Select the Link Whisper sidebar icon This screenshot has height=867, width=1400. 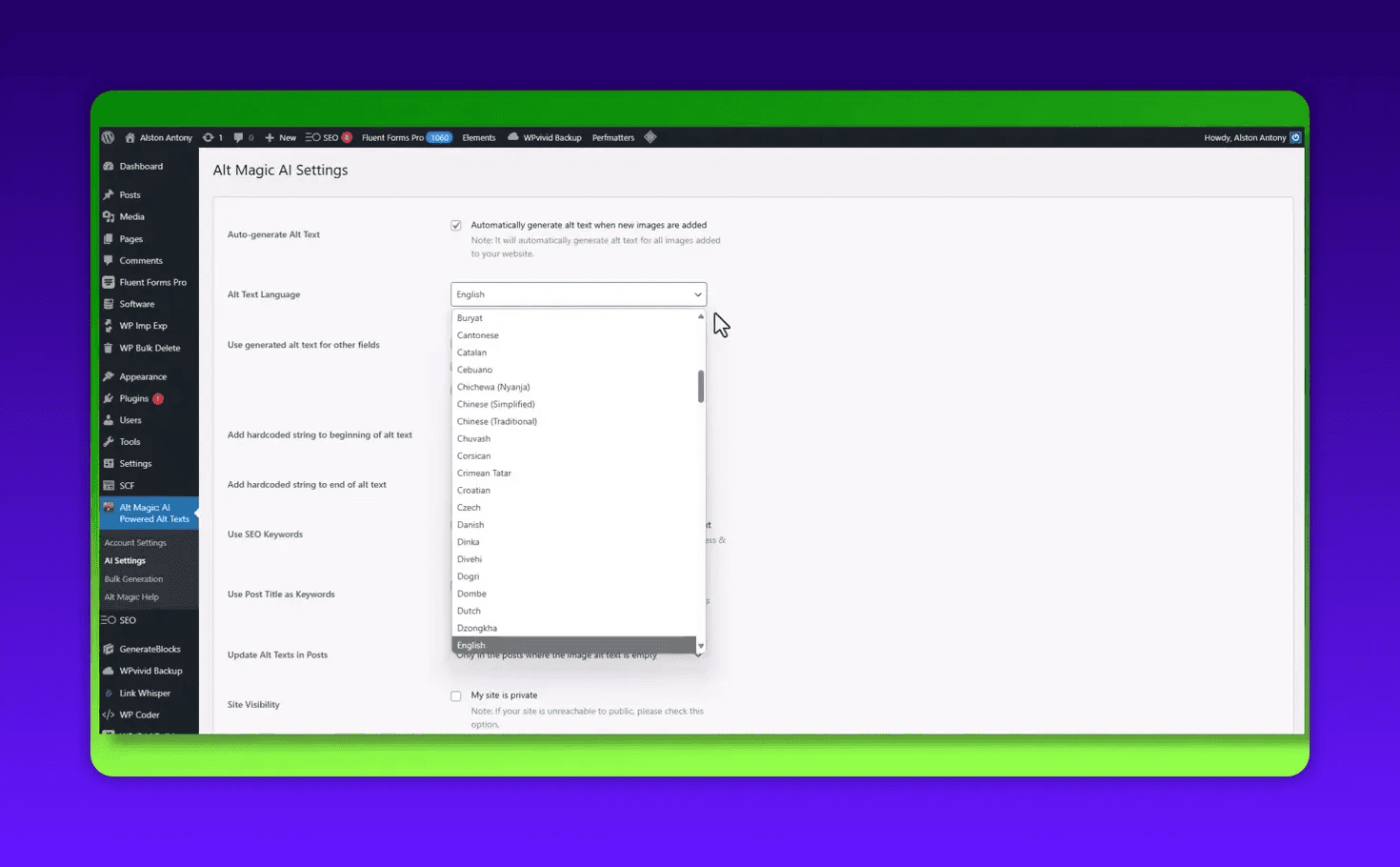[109, 693]
